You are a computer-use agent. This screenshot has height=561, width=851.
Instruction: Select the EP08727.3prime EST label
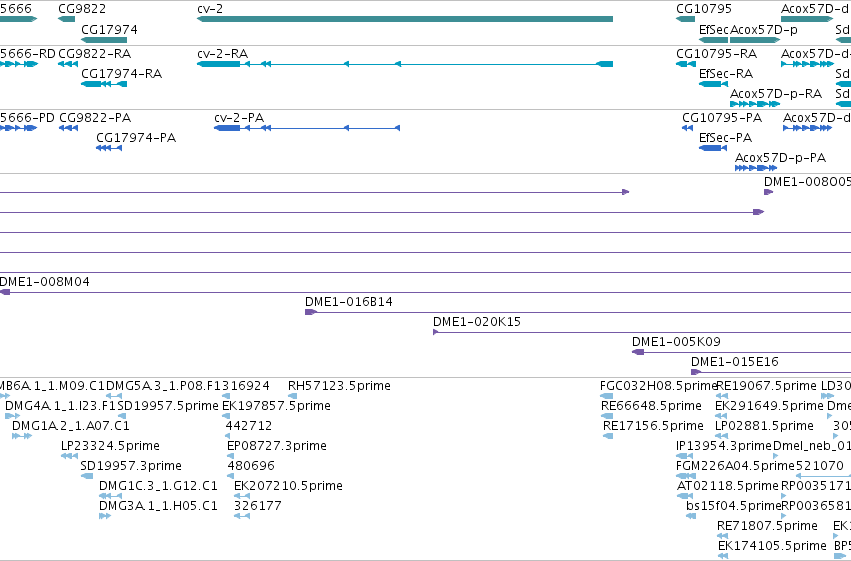pos(277,446)
